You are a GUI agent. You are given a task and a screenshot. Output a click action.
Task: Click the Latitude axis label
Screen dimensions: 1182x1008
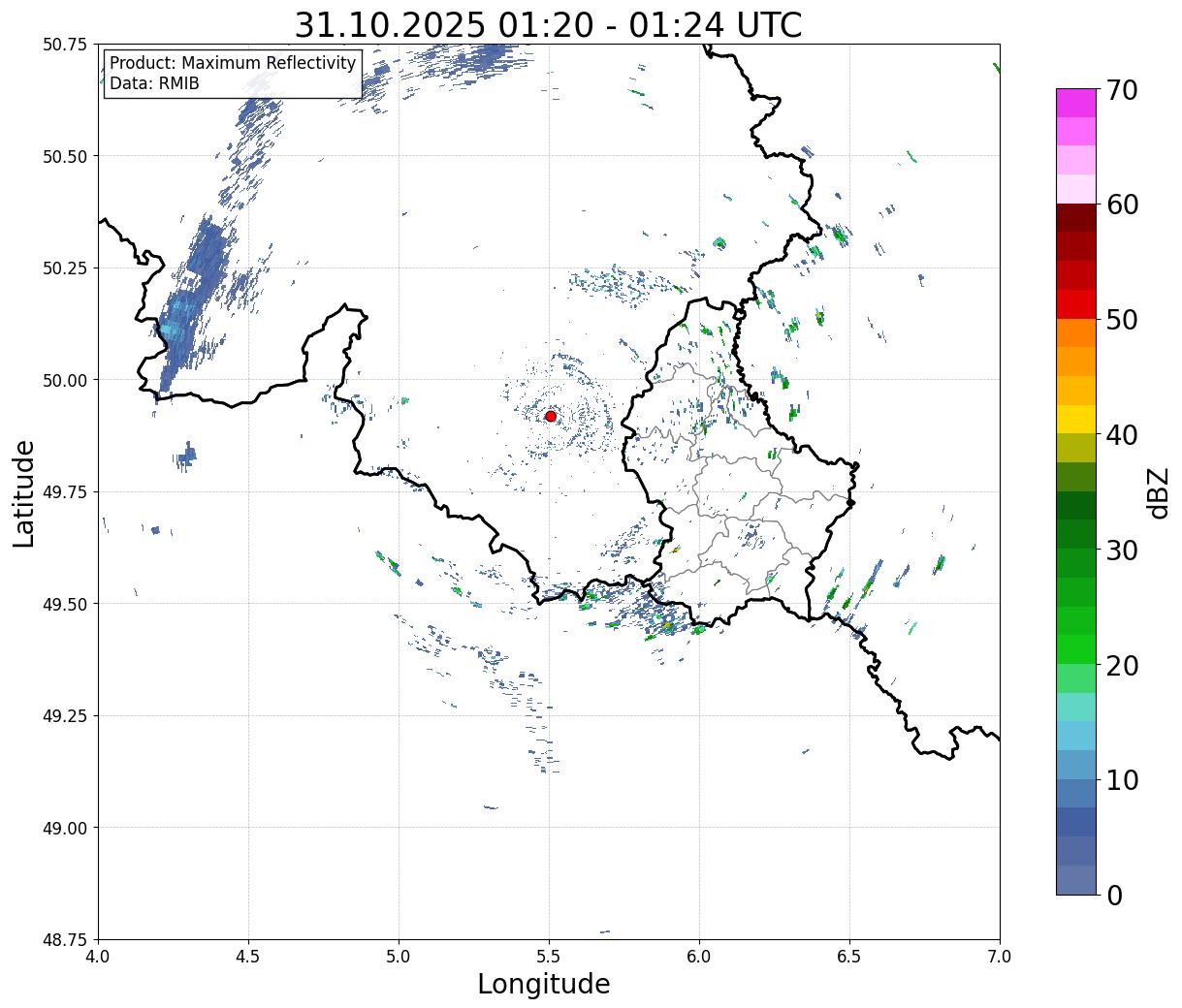(24, 492)
